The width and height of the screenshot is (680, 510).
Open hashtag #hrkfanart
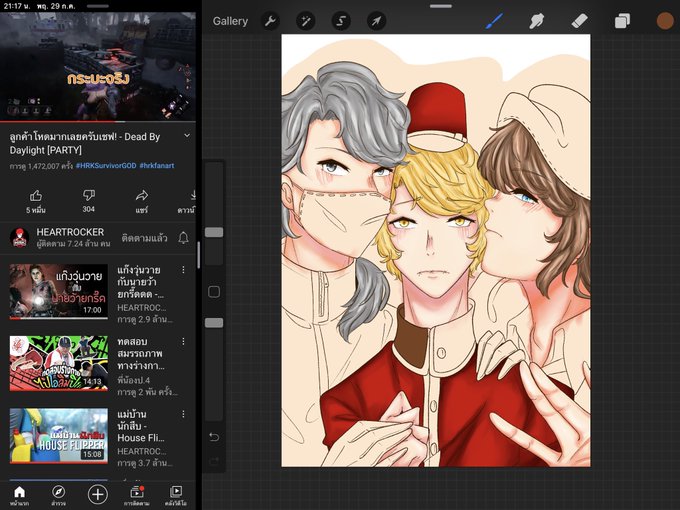tap(157, 166)
